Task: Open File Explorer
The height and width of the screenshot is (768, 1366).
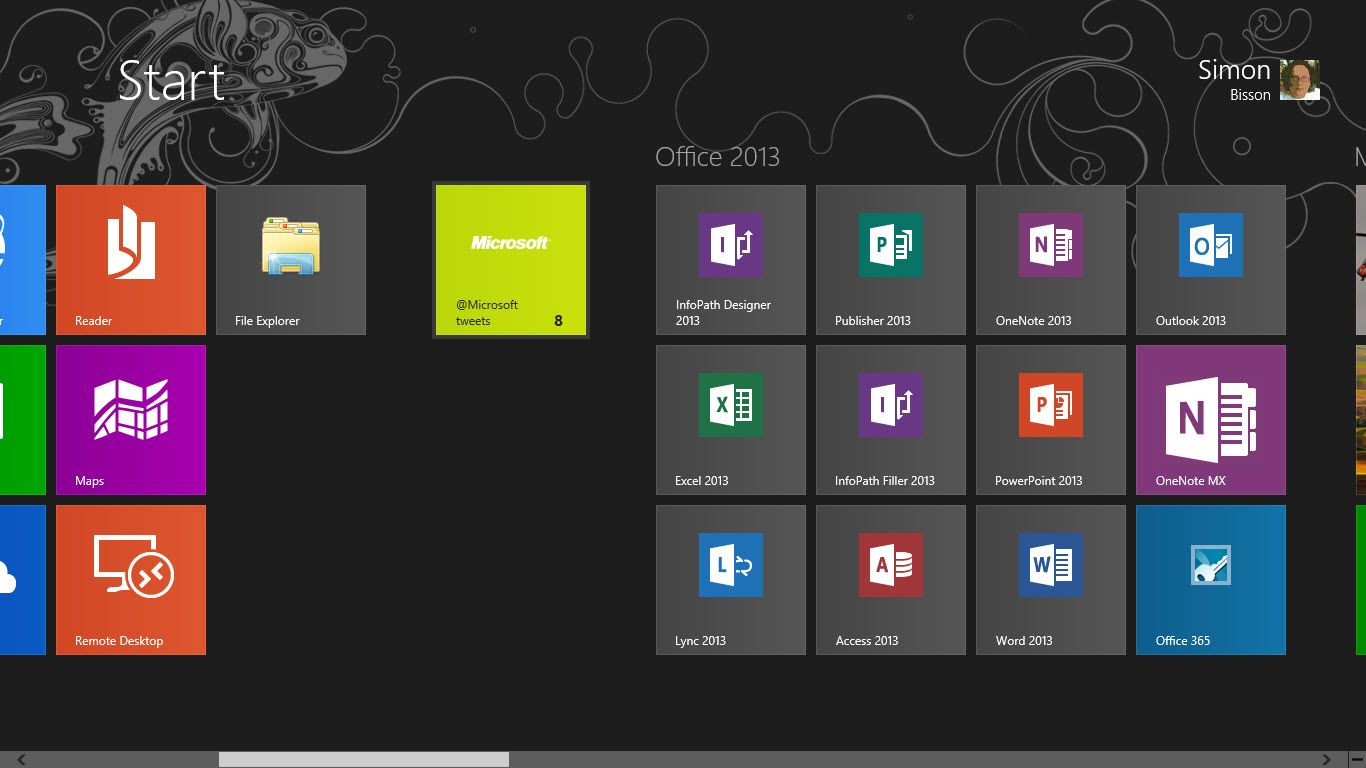Action: point(291,260)
